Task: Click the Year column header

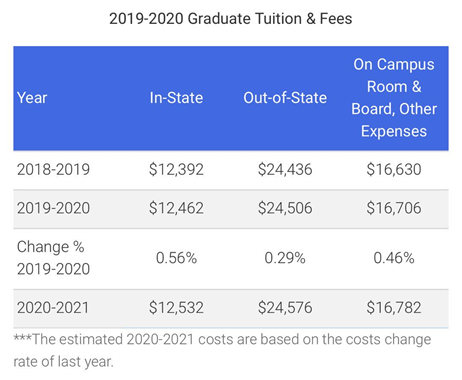Action: click(x=32, y=98)
